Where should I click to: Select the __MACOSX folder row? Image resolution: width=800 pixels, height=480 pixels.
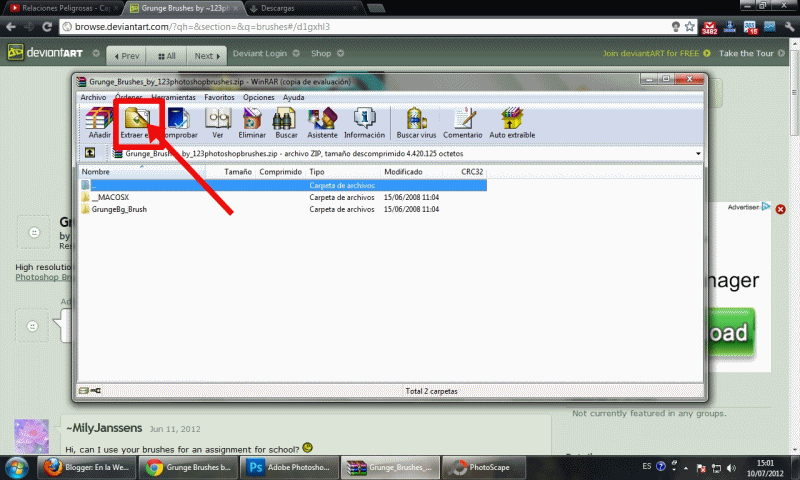coord(283,197)
